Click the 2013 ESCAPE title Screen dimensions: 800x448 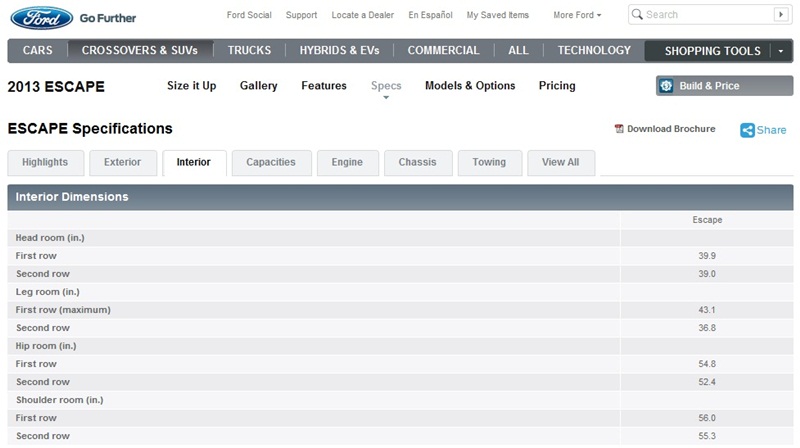(56, 87)
